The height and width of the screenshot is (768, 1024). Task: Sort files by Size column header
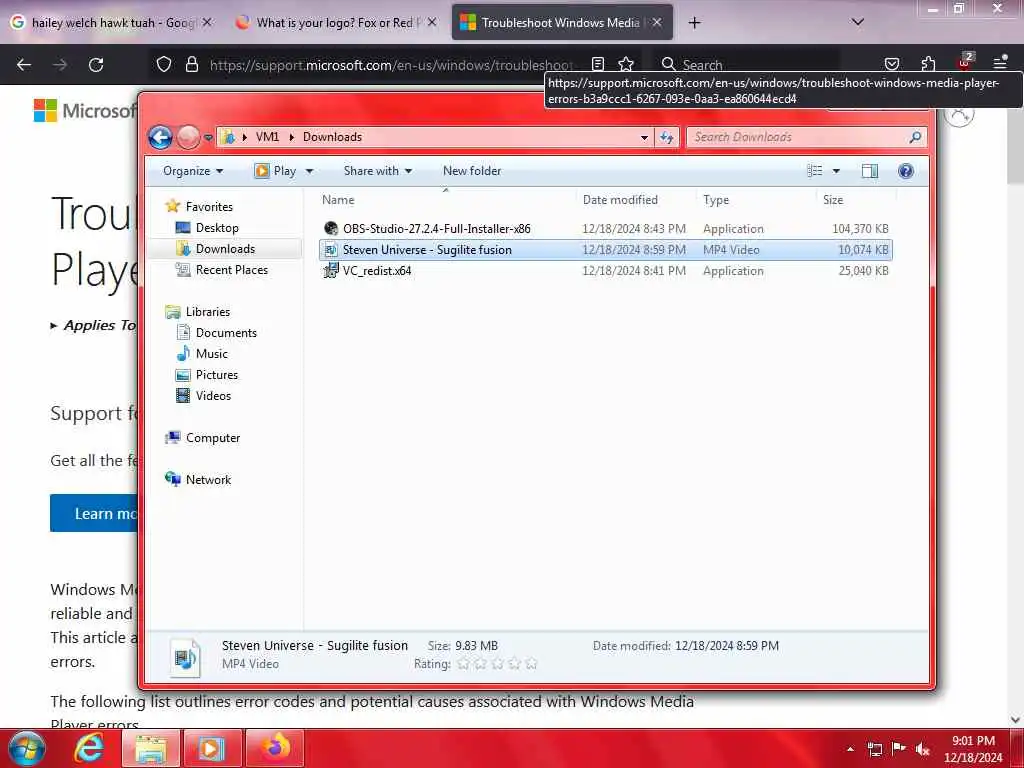point(856,200)
